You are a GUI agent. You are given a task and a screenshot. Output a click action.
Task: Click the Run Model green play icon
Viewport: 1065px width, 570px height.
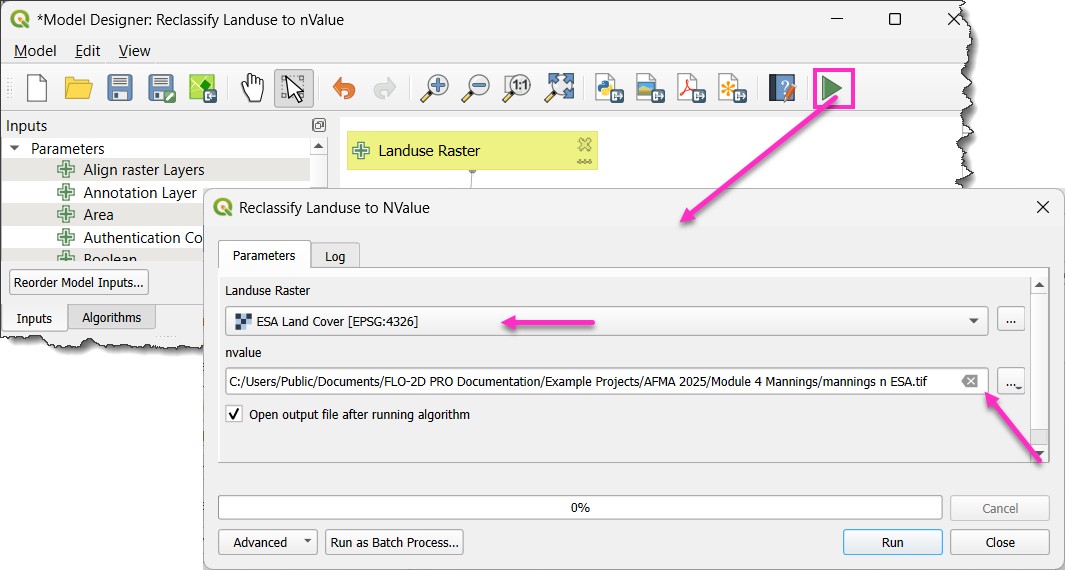pyautogui.click(x=832, y=89)
